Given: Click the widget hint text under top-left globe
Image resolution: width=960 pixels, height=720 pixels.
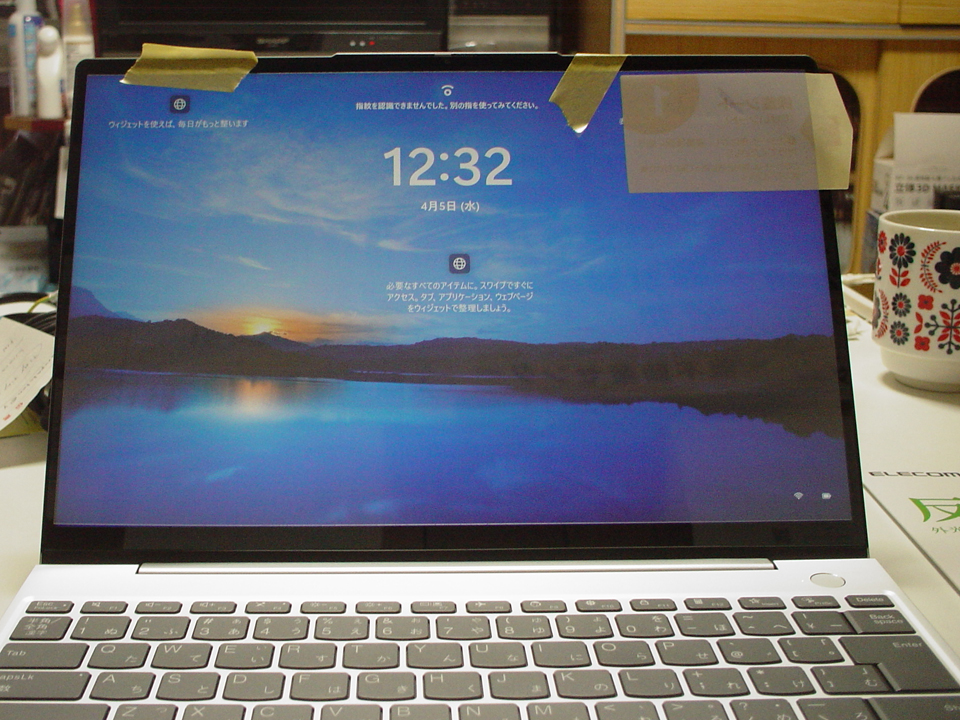Looking at the screenshot, I should point(178,124).
